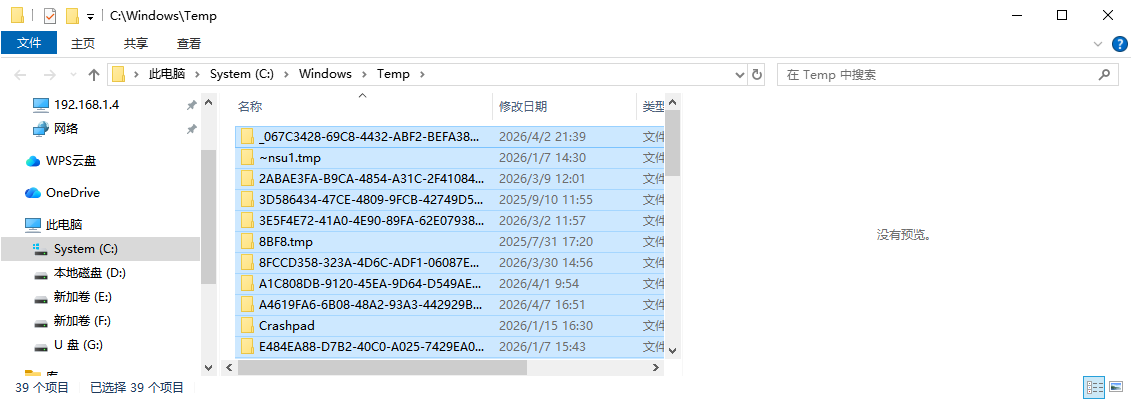Open the 文件 menu tab
The height and width of the screenshot is (400, 1132).
[29, 43]
